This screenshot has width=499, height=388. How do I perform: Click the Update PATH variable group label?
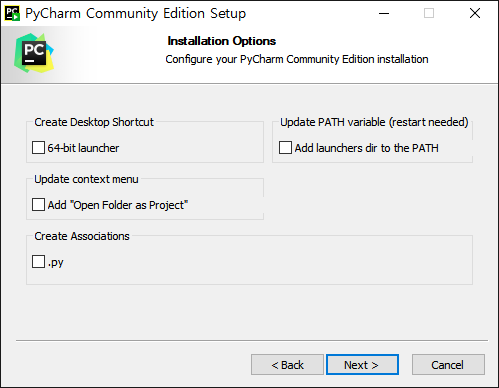pos(374,122)
